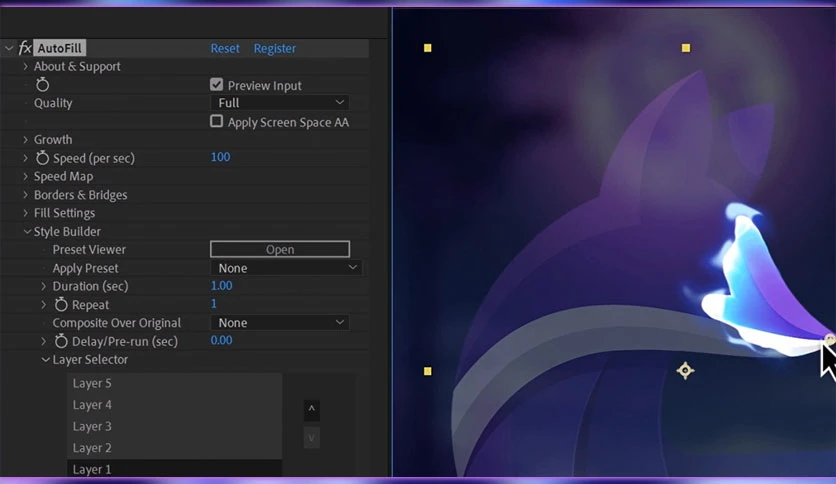The image size is (836, 484).
Task: Toggle the Speed (per sec) stopwatch
Action: click(42, 158)
